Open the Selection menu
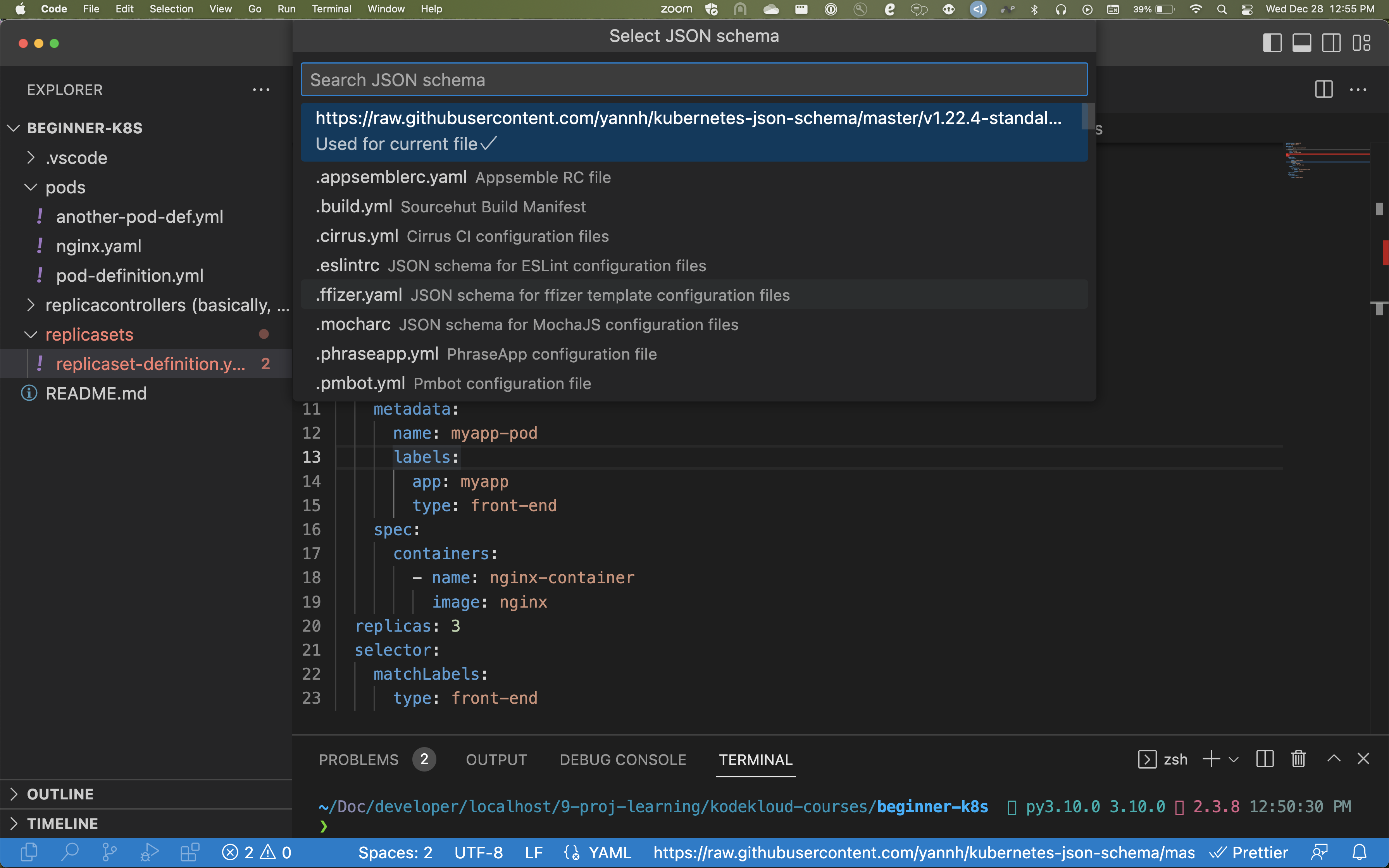This screenshot has width=1389, height=868. (171, 9)
